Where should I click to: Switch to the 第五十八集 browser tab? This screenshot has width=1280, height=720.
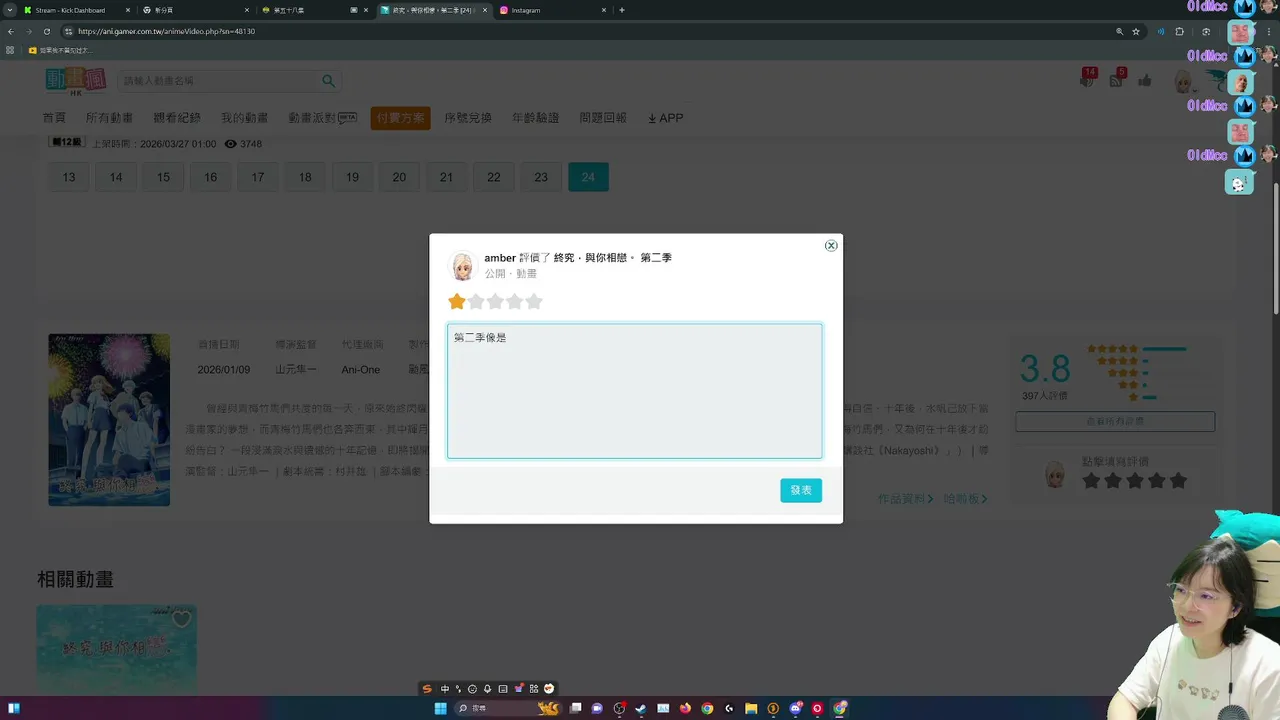[x=313, y=10]
